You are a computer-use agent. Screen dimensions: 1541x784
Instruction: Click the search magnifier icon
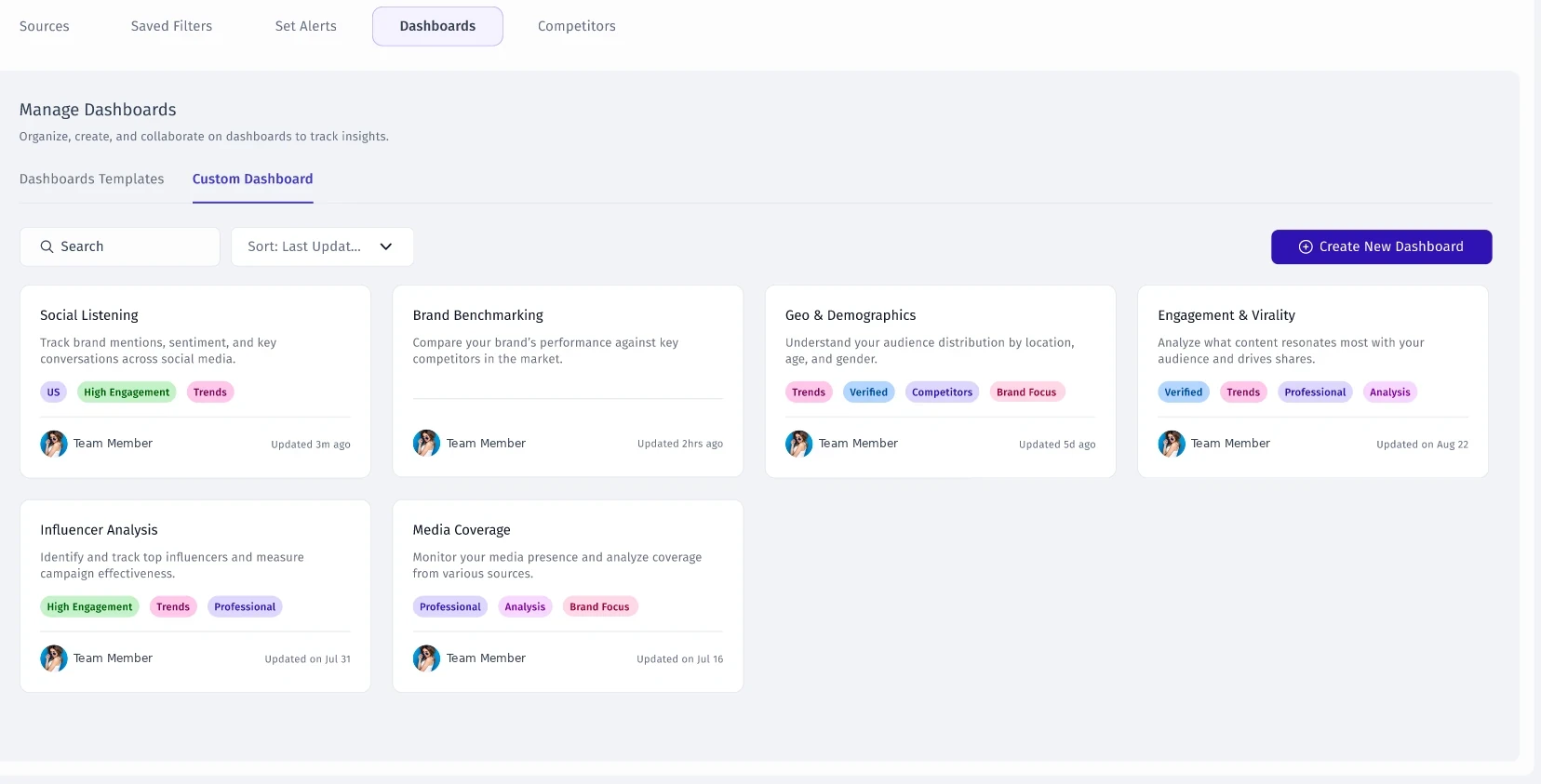(47, 246)
